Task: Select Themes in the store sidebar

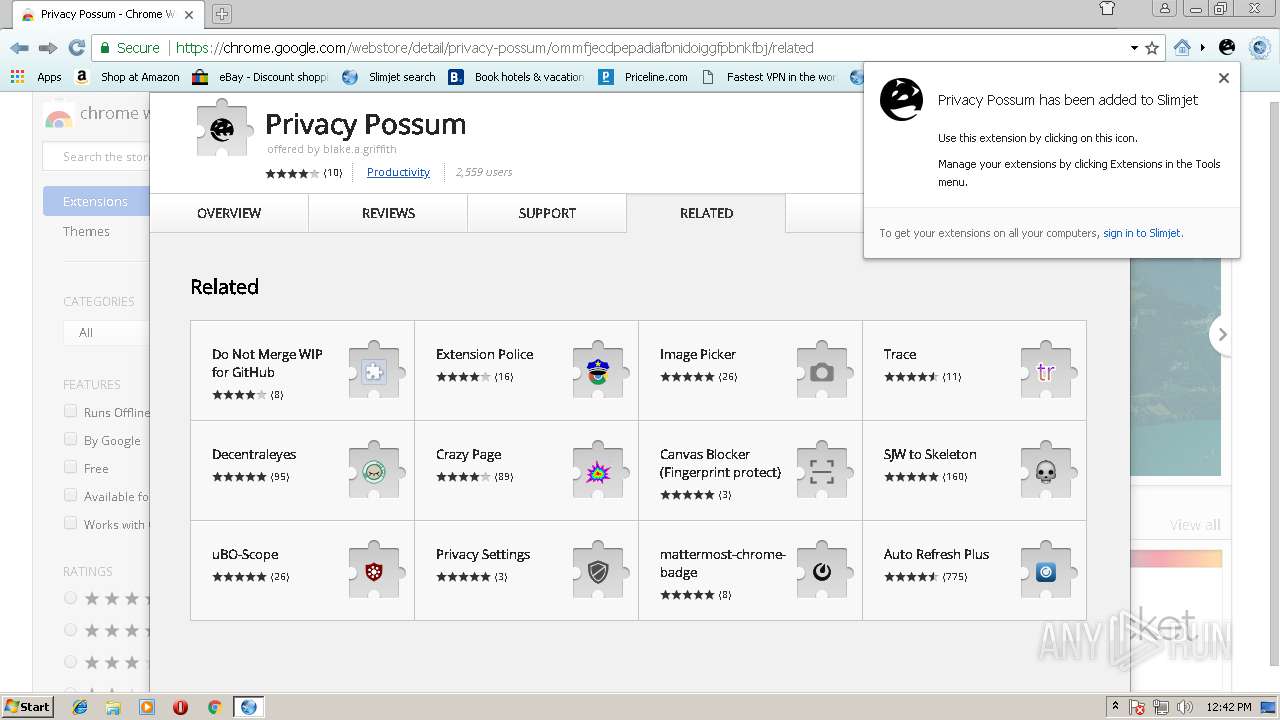Action: 87,231
